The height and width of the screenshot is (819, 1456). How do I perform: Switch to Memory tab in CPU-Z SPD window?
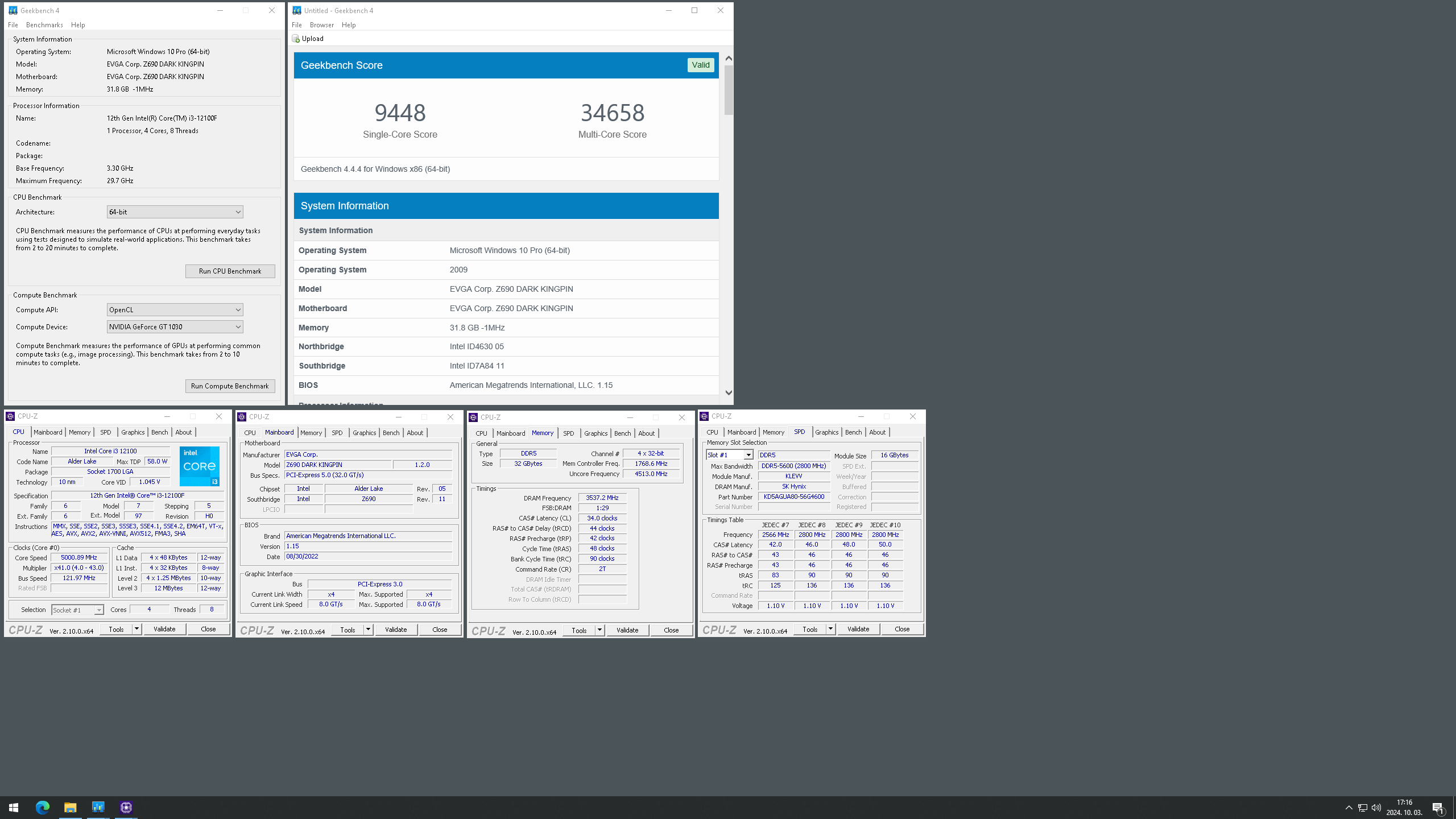[x=773, y=432]
